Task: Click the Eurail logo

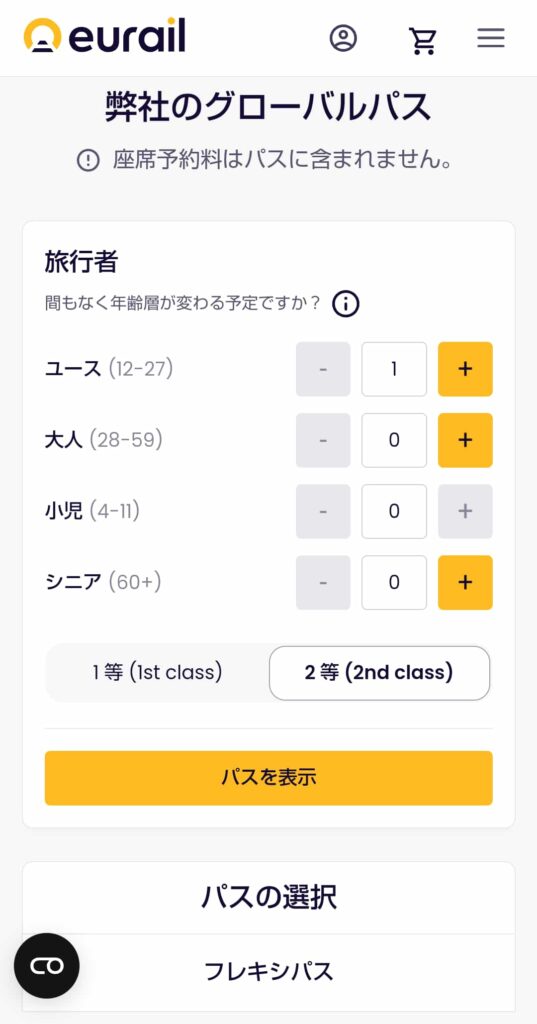Action: 105,35
